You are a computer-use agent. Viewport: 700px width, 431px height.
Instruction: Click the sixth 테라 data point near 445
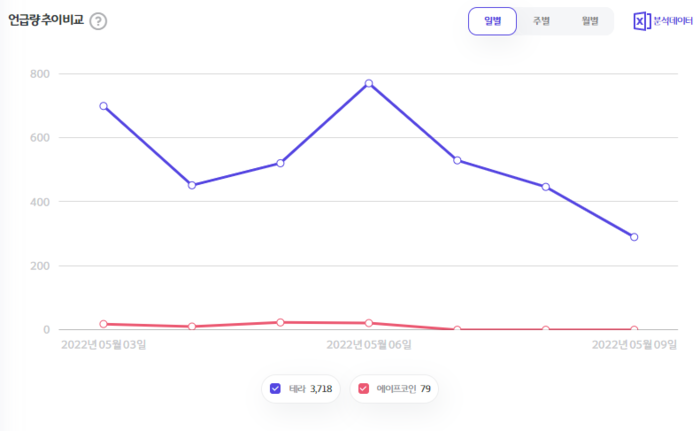546,187
